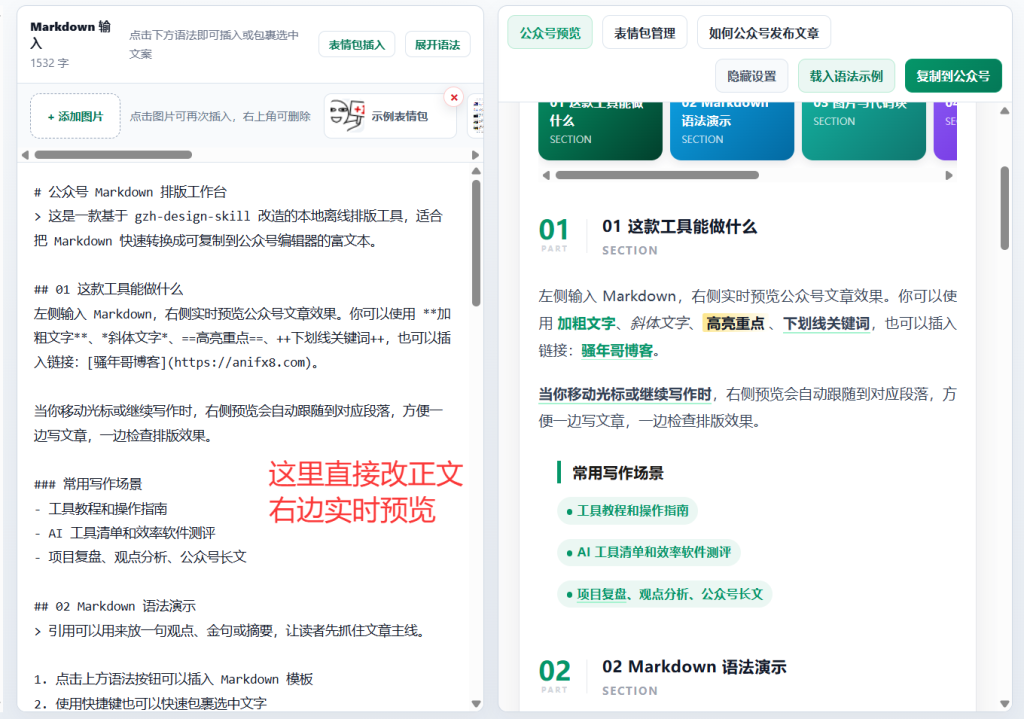Switch to the 公众号预览 tab
Viewport: 1024px width, 719px height.
click(550, 33)
